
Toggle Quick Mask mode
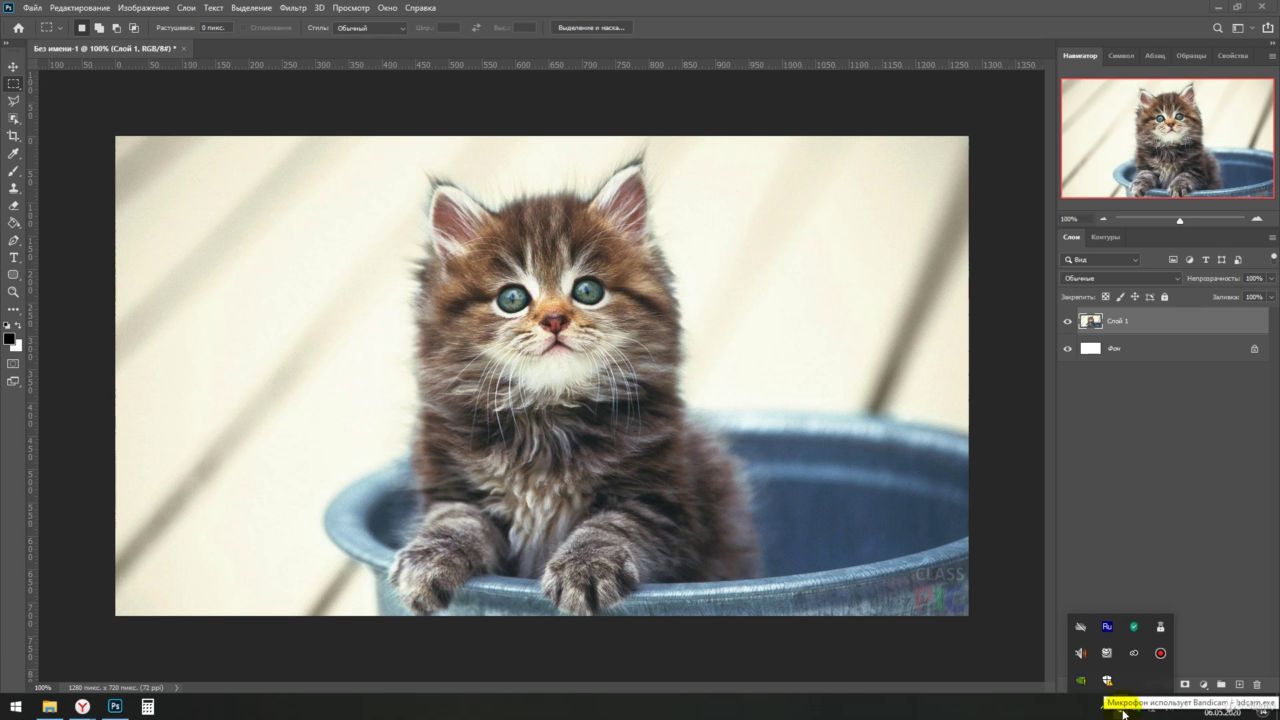[x=13, y=364]
